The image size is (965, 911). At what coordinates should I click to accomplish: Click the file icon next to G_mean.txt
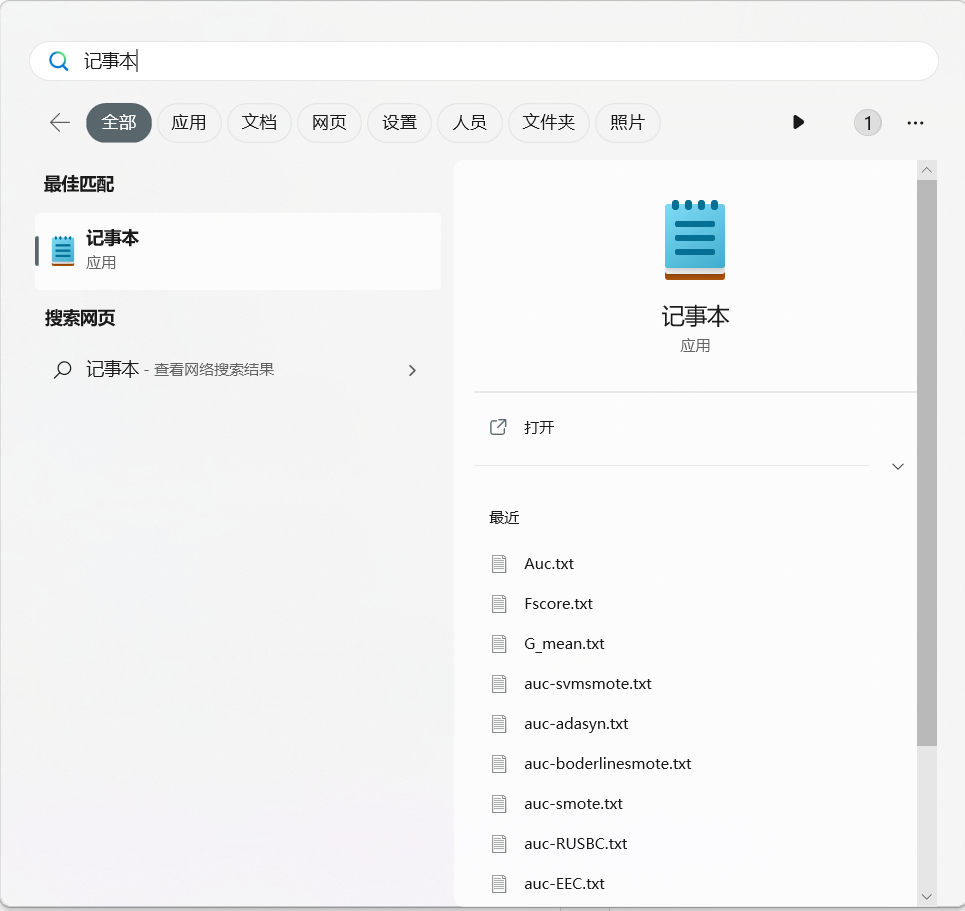[499, 644]
